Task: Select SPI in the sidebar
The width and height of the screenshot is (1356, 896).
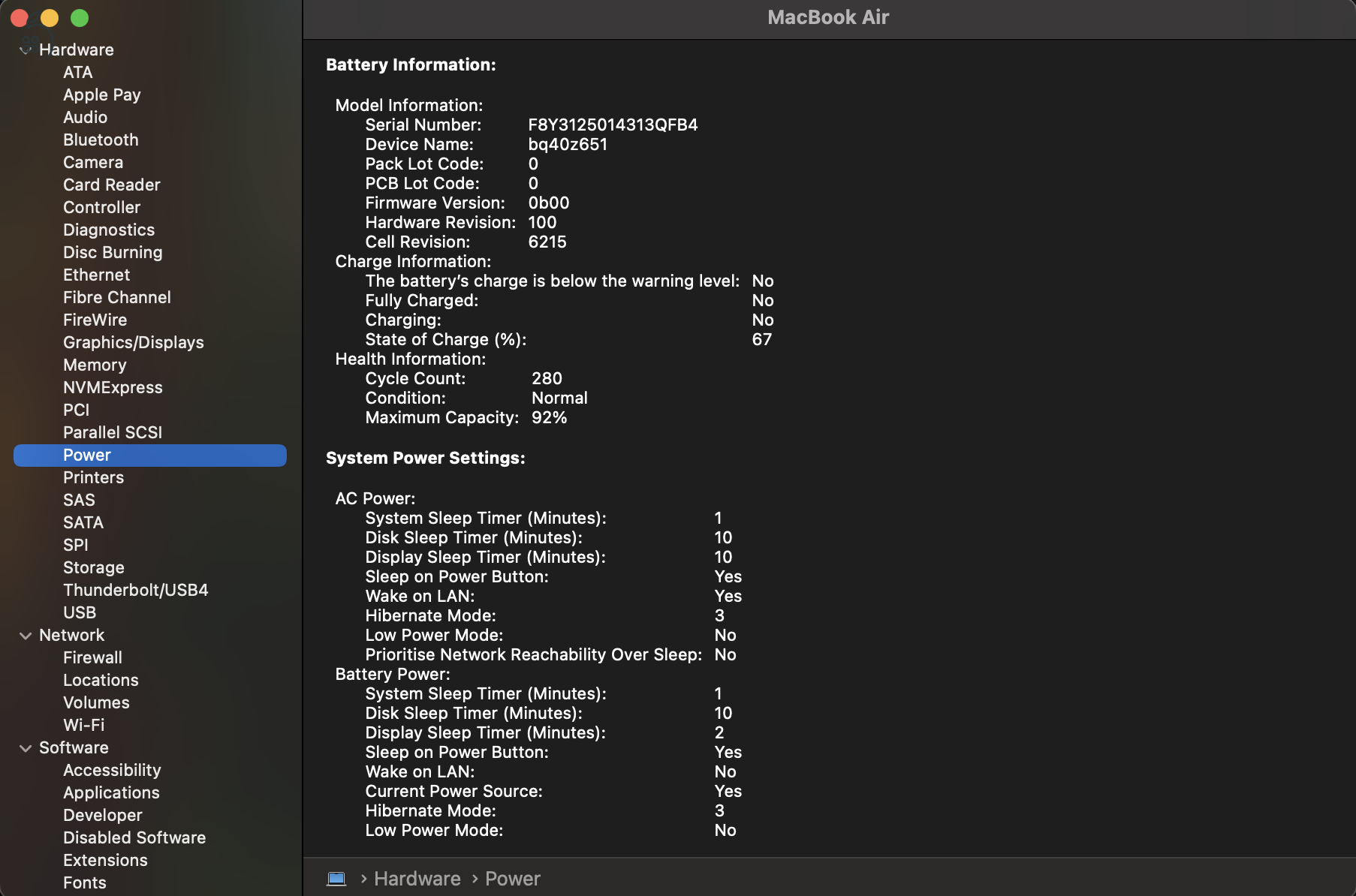Action: [76, 546]
